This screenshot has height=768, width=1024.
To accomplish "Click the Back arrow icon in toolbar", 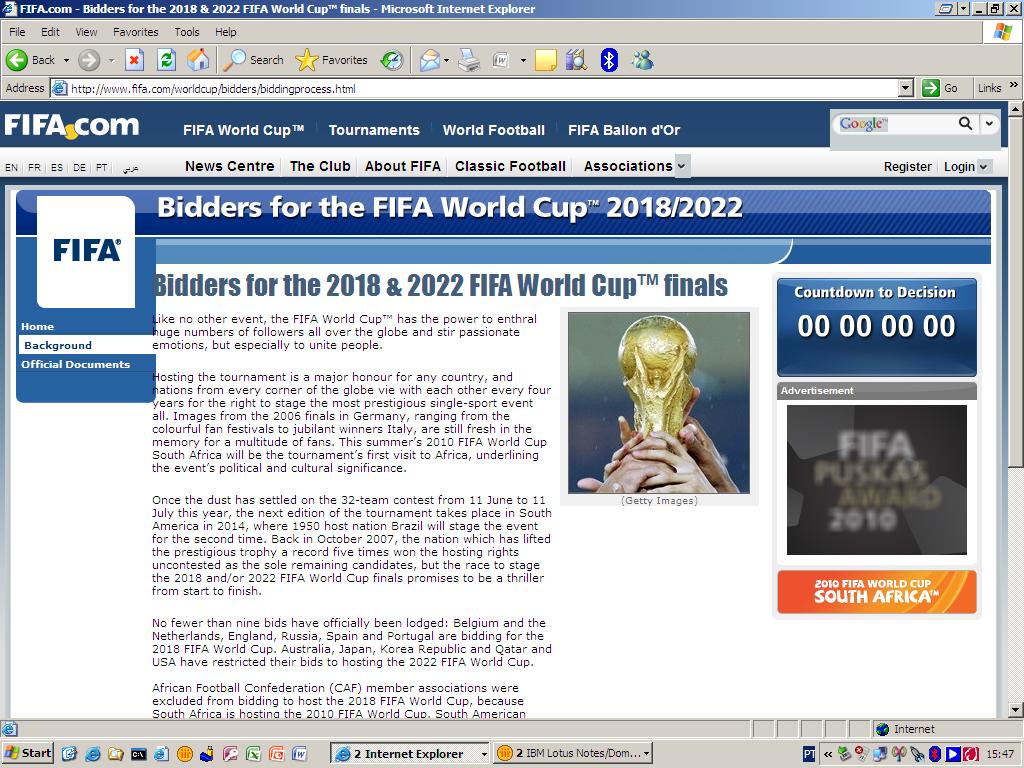I will click(16, 60).
